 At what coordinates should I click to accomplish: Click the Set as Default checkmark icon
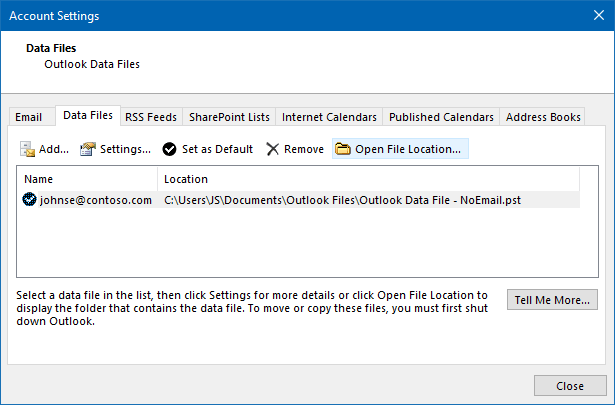[169, 149]
